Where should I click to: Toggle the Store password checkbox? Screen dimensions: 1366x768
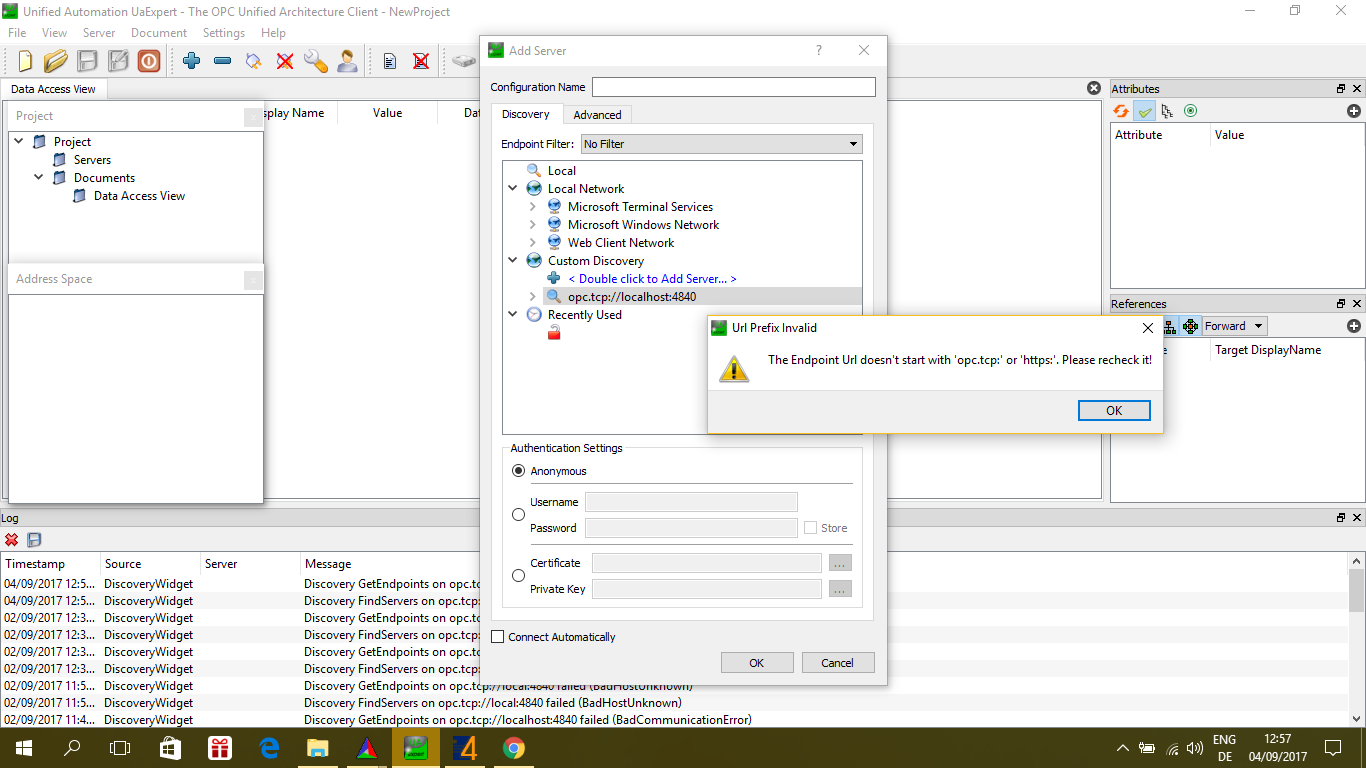coord(811,528)
